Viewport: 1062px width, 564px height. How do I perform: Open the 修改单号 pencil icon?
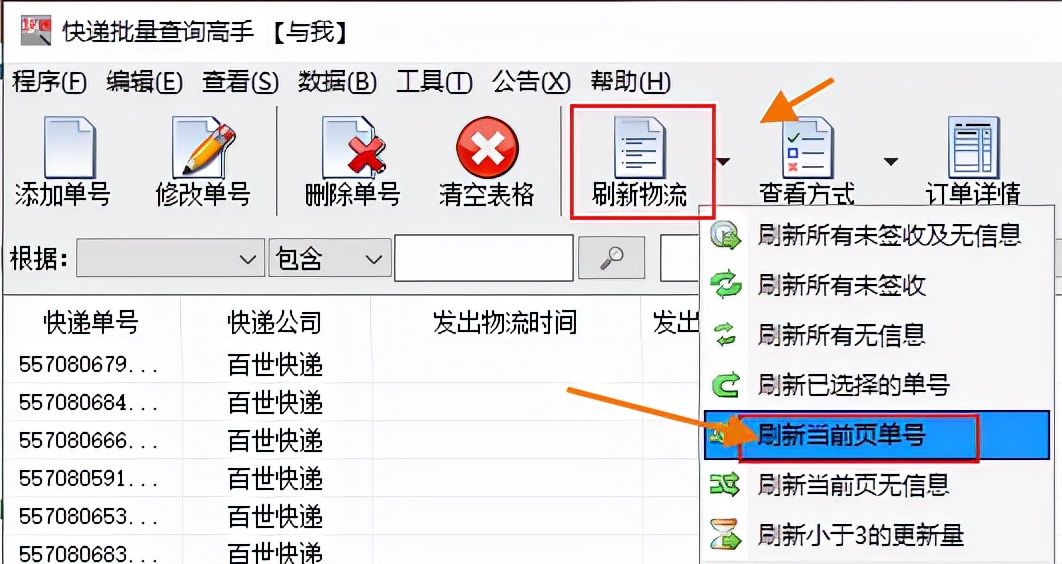coord(203,148)
